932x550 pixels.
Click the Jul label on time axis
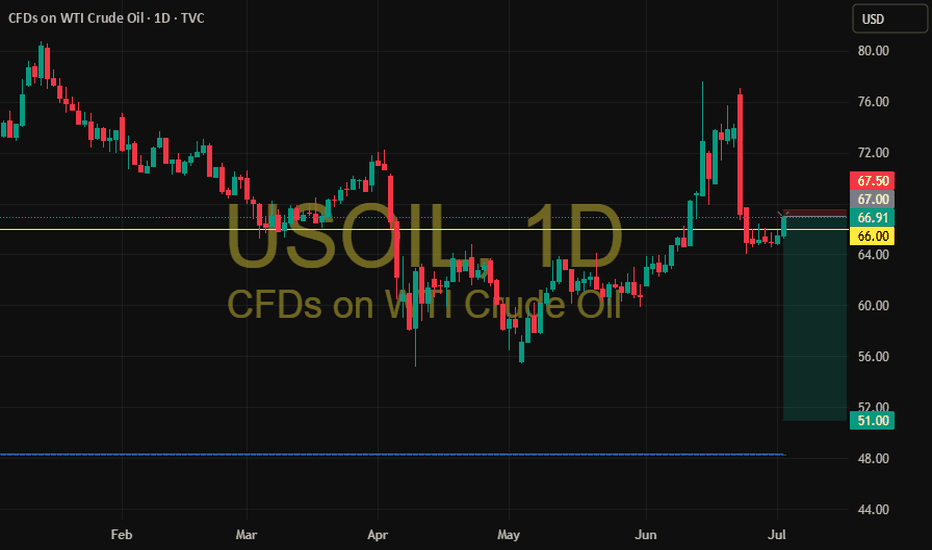coord(776,535)
